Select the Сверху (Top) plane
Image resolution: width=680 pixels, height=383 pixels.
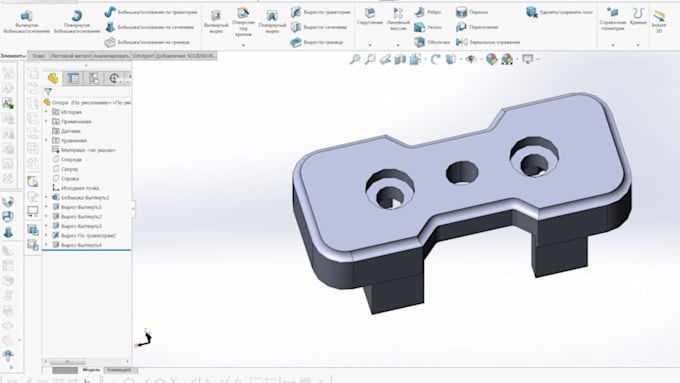click(65, 169)
